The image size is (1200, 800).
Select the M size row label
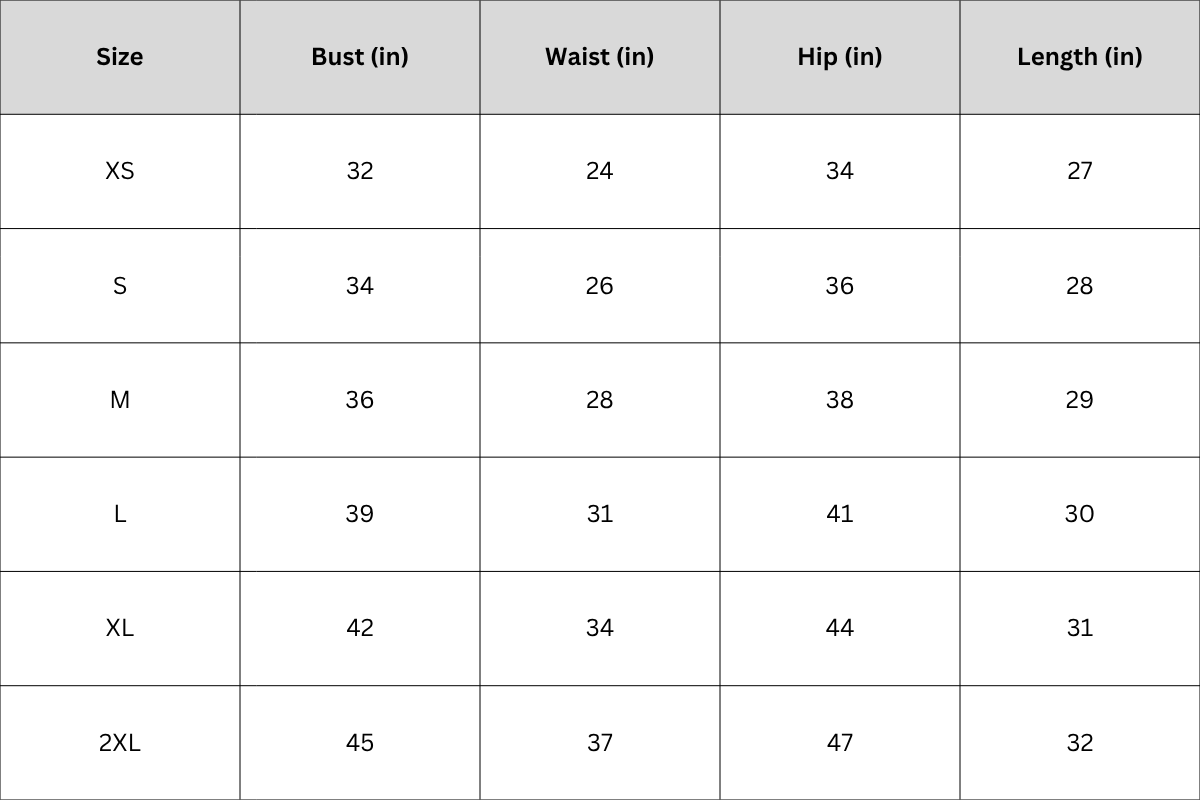click(x=120, y=400)
